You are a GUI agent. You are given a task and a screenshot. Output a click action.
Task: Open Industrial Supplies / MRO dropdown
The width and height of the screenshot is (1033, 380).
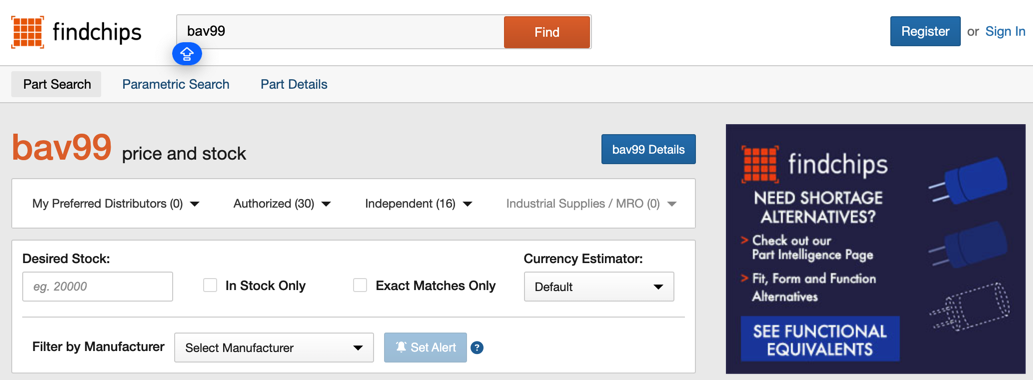point(591,204)
